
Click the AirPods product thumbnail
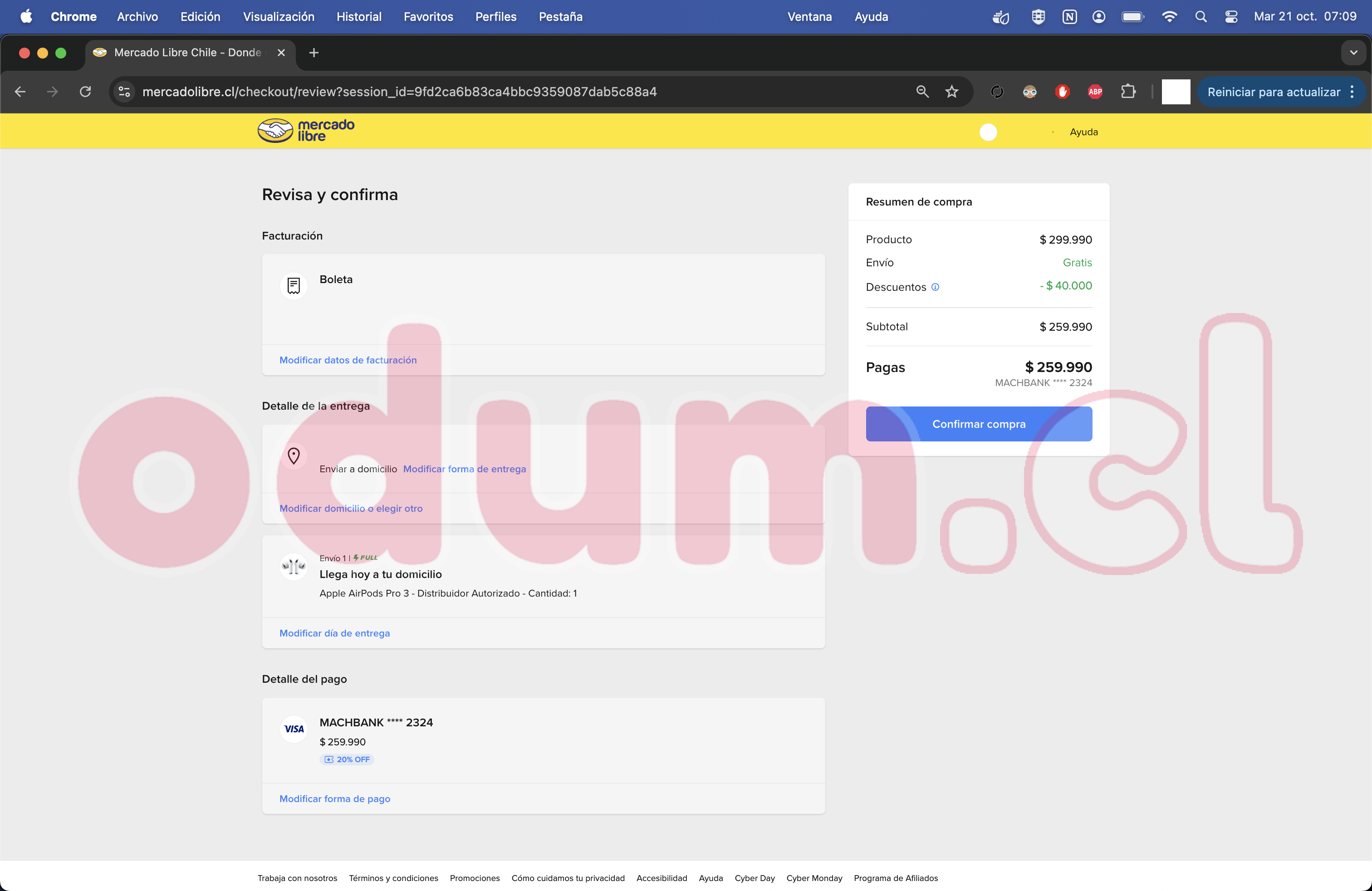pyautogui.click(x=294, y=567)
